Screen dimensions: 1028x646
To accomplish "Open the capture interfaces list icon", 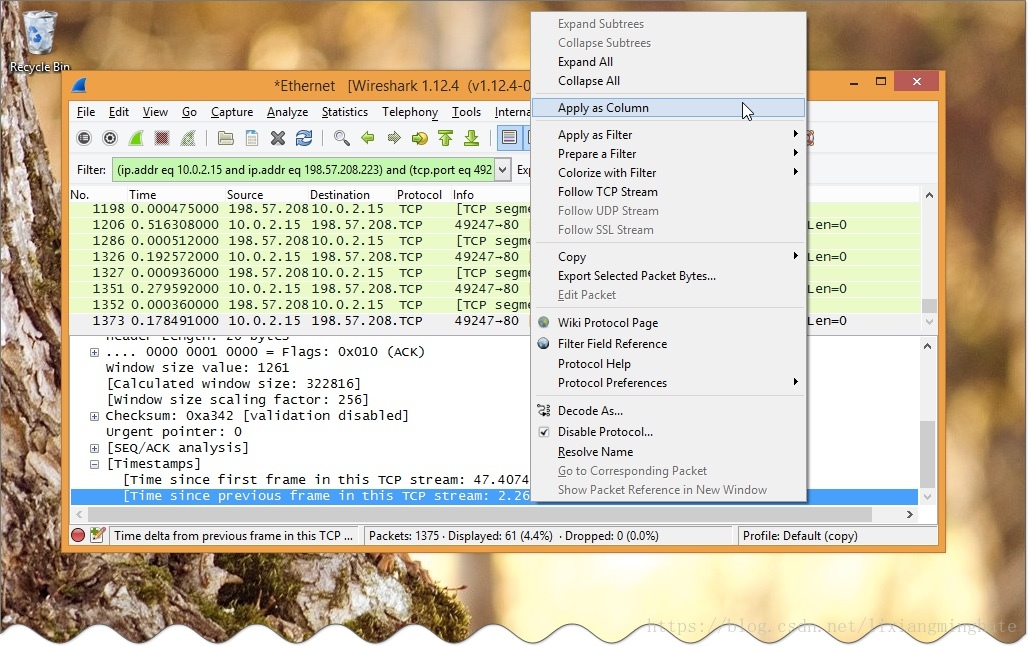I will 84,138.
